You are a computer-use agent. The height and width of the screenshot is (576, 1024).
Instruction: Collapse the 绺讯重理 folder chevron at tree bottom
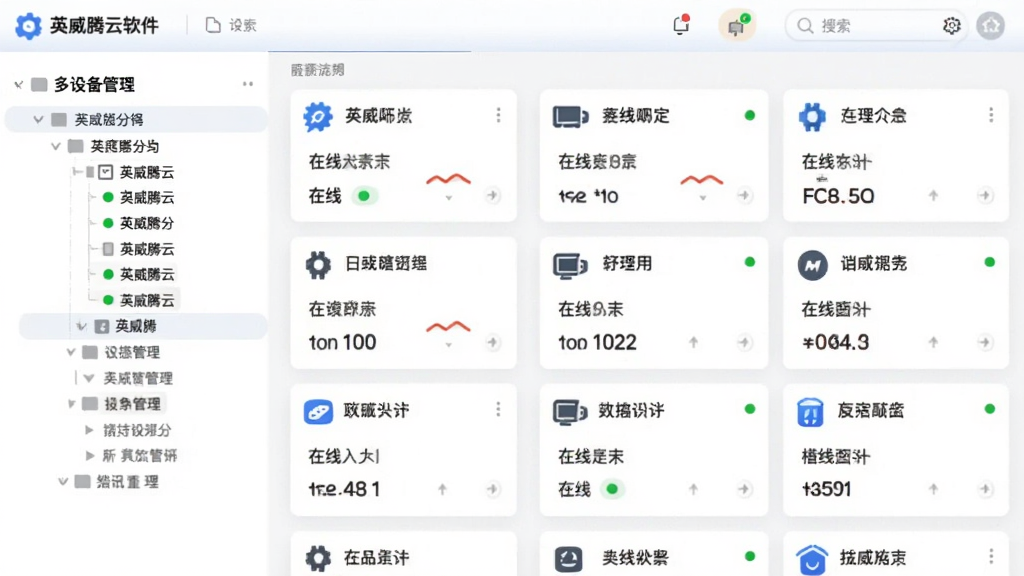[x=63, y=482]
